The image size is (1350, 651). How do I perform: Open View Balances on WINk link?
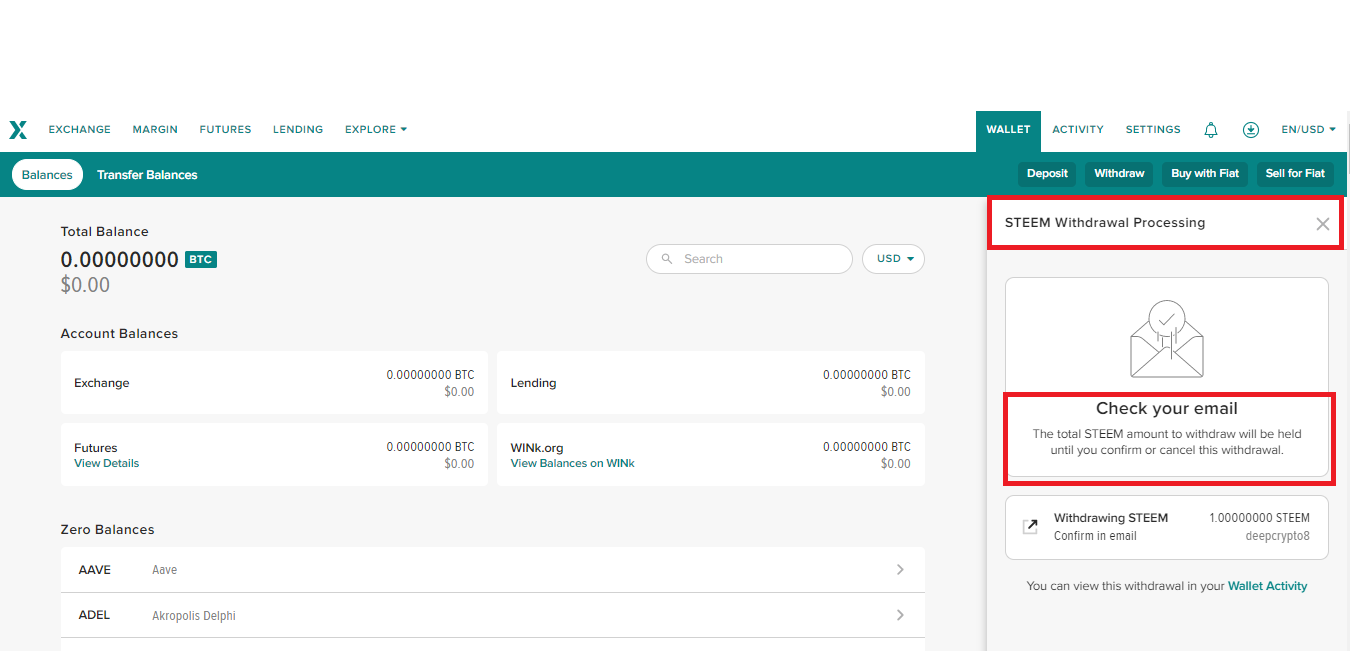coord(572,463)
